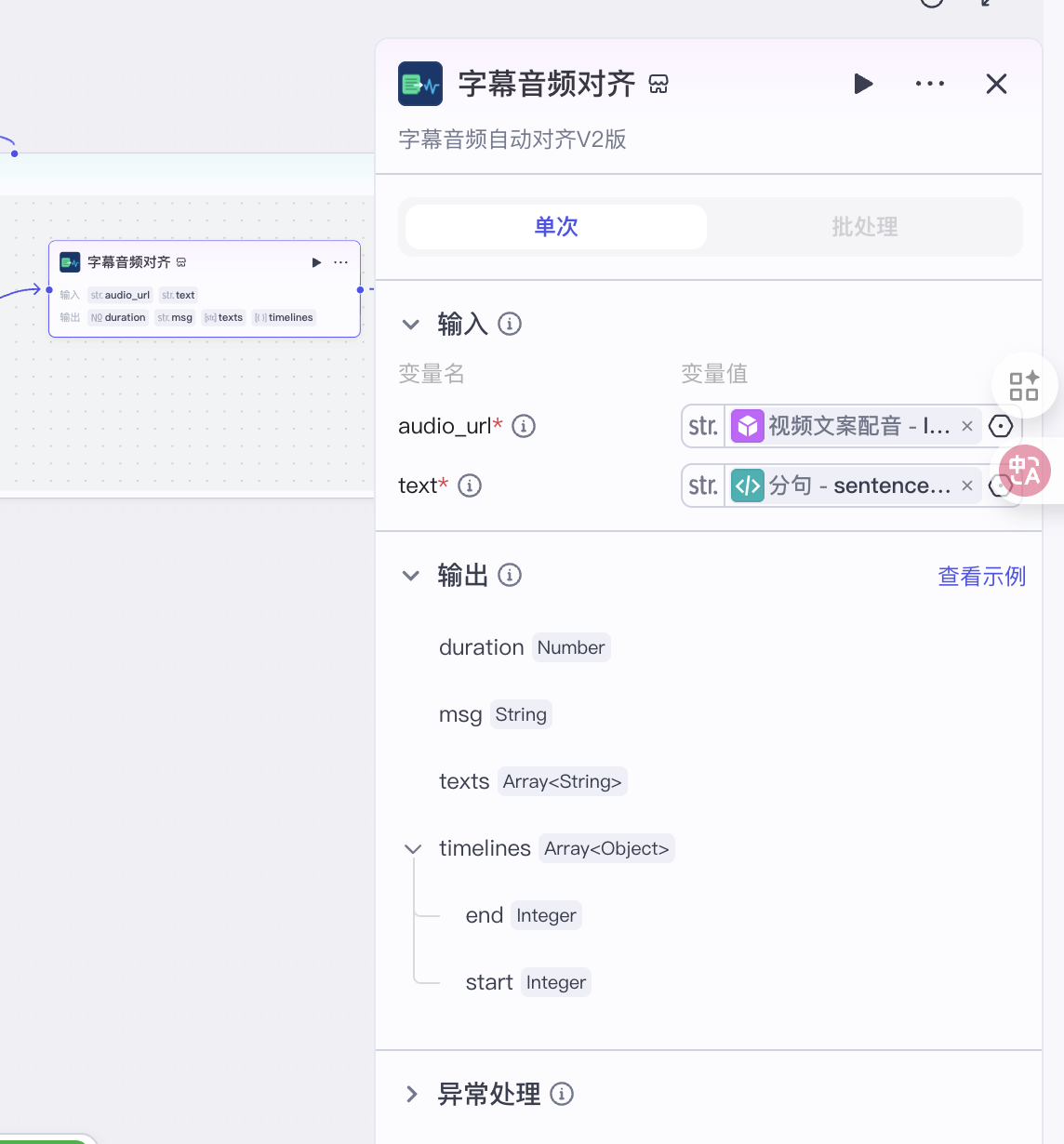
Task: Open the 查看示例 link
Action: 981,577
